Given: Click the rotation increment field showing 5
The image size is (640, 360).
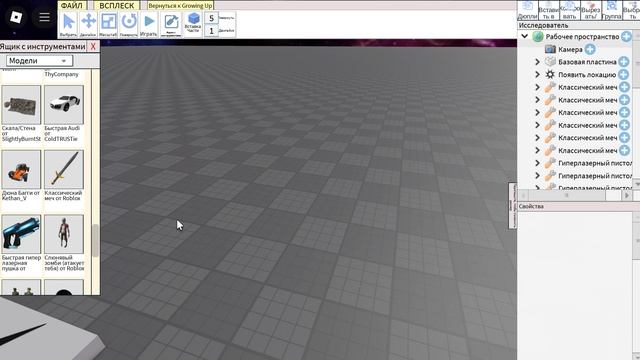Looking at the screenshot, I should click(x=211, y=18).
